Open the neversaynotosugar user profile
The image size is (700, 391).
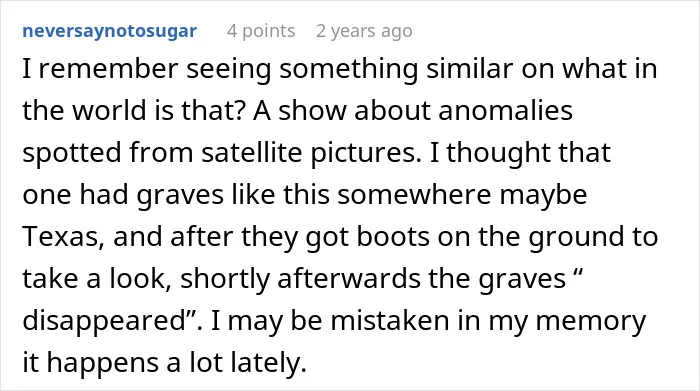tap(109, 31)
